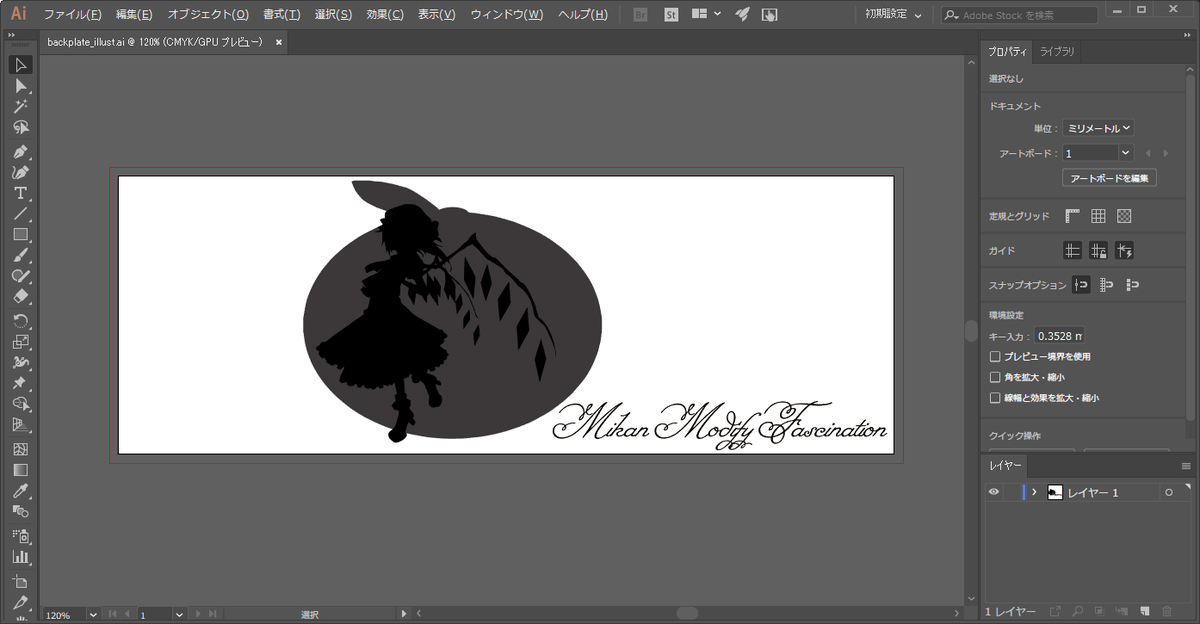Image resolution: width=1200 pixels, height=624 pixels.
Task: Select the Artboard tool
Action: click(x=20, y=580)
